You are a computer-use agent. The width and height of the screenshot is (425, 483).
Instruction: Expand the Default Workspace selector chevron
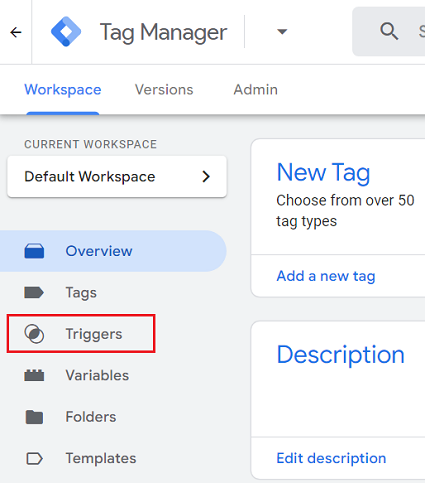(x=206, y=176)
